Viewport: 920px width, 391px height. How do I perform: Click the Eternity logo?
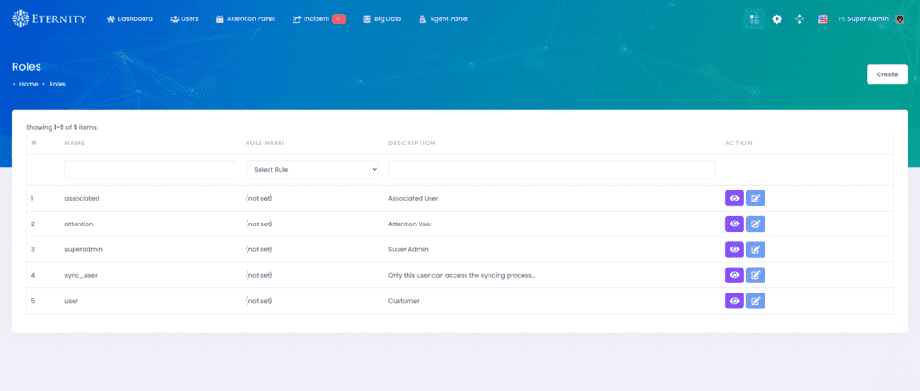(x=49, y=19)
